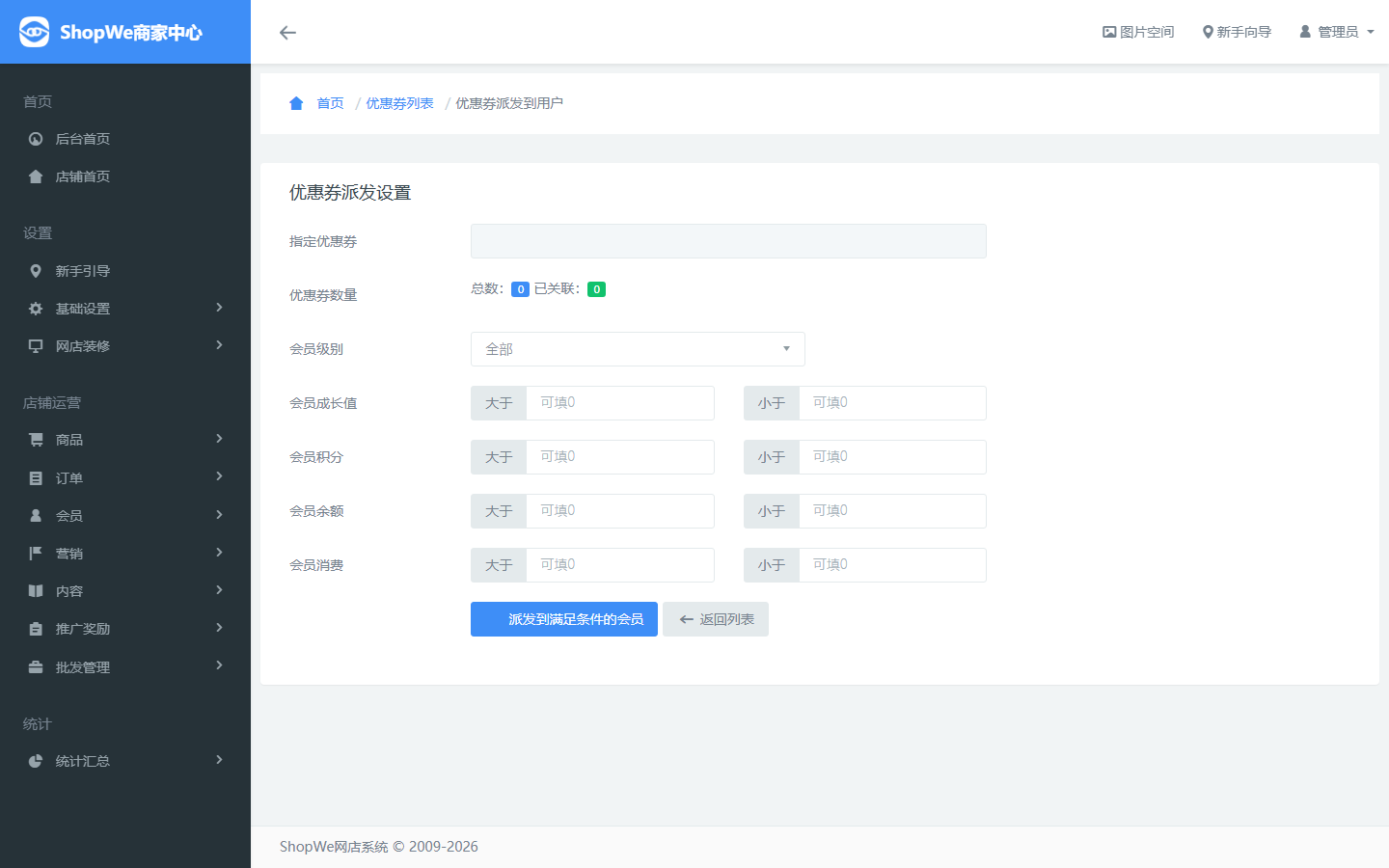
Task: Expand the 内容 chevron
Action: (x=219, y=590)
